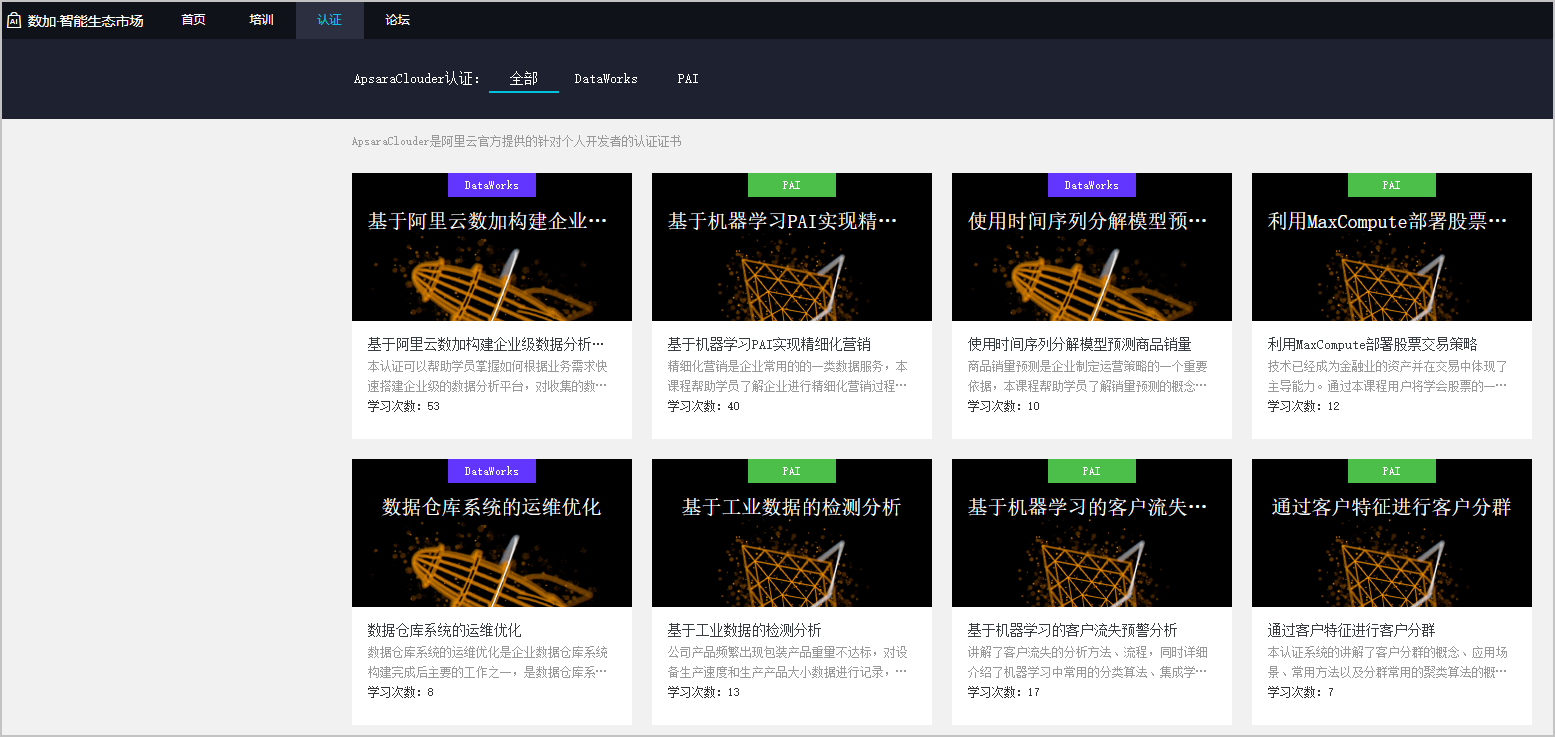Open 基于机器学习的客户流失 banner image
This screenshot has width=1555, height=737.
(x=1092, y=533)
